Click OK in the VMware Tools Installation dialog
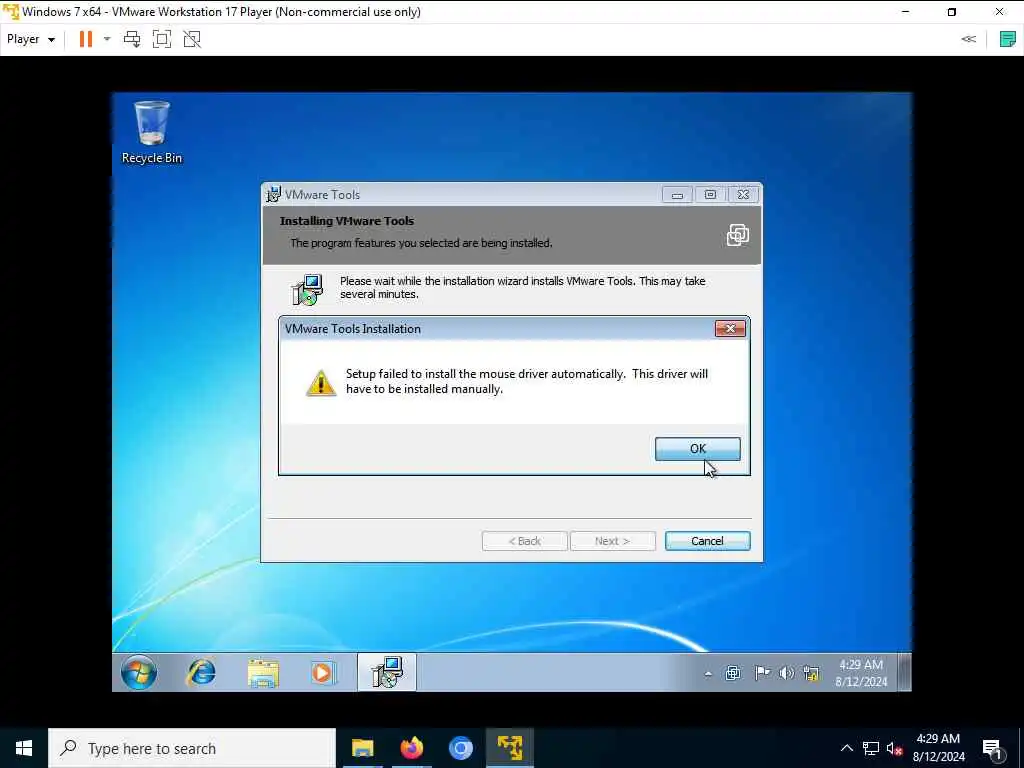1024x768 pixels. click(x=697, y=449)
